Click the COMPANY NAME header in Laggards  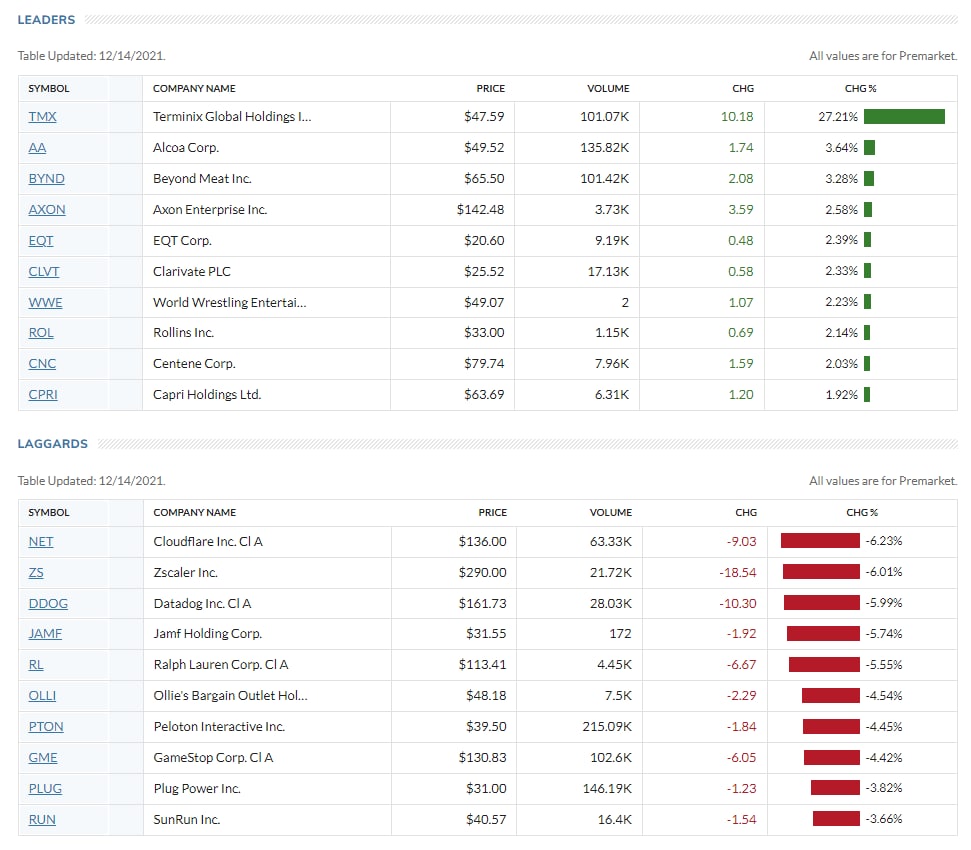click(x=194, y=513)
